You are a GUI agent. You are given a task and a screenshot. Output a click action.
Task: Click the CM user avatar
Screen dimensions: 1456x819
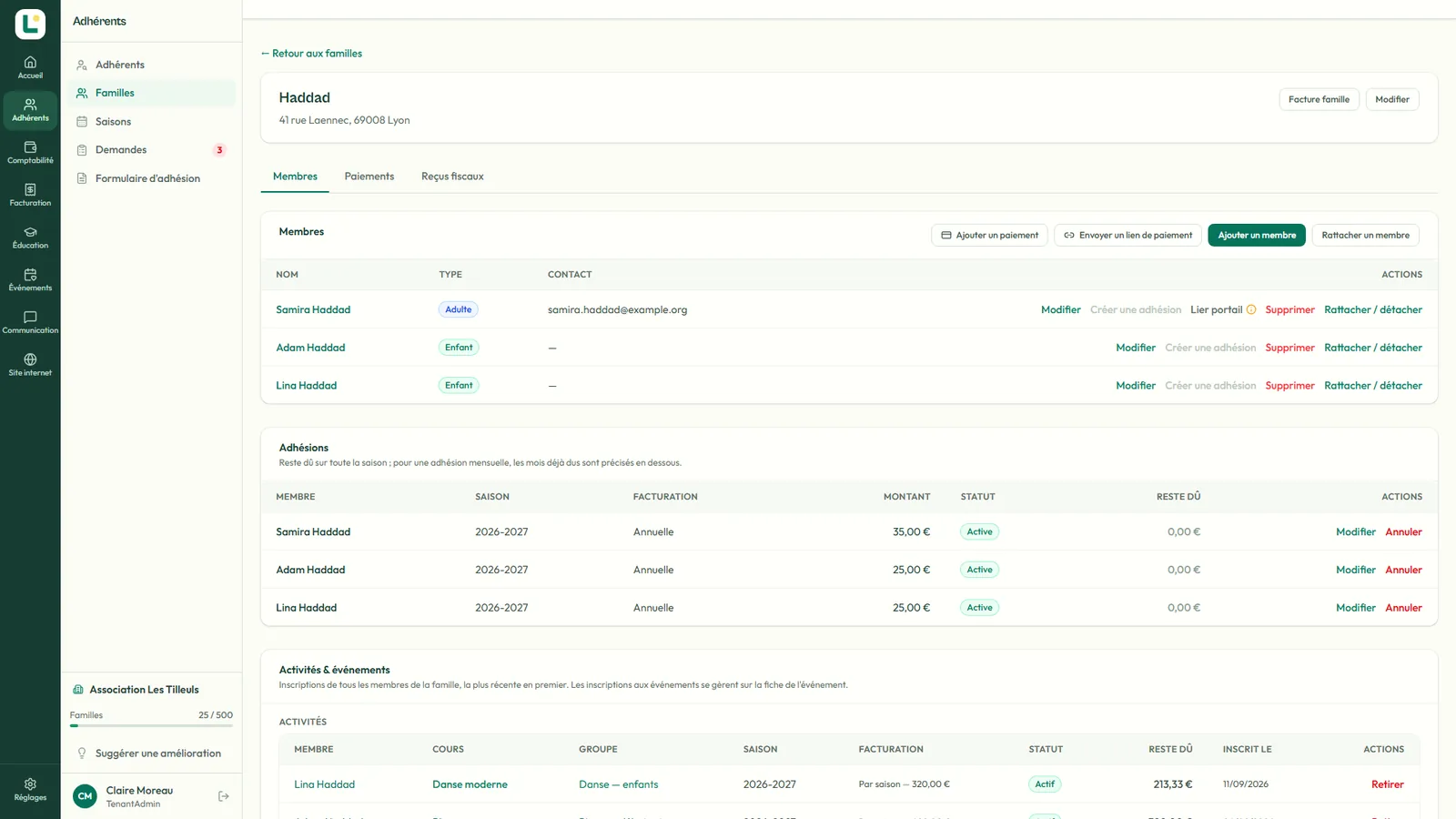point(85,796)
